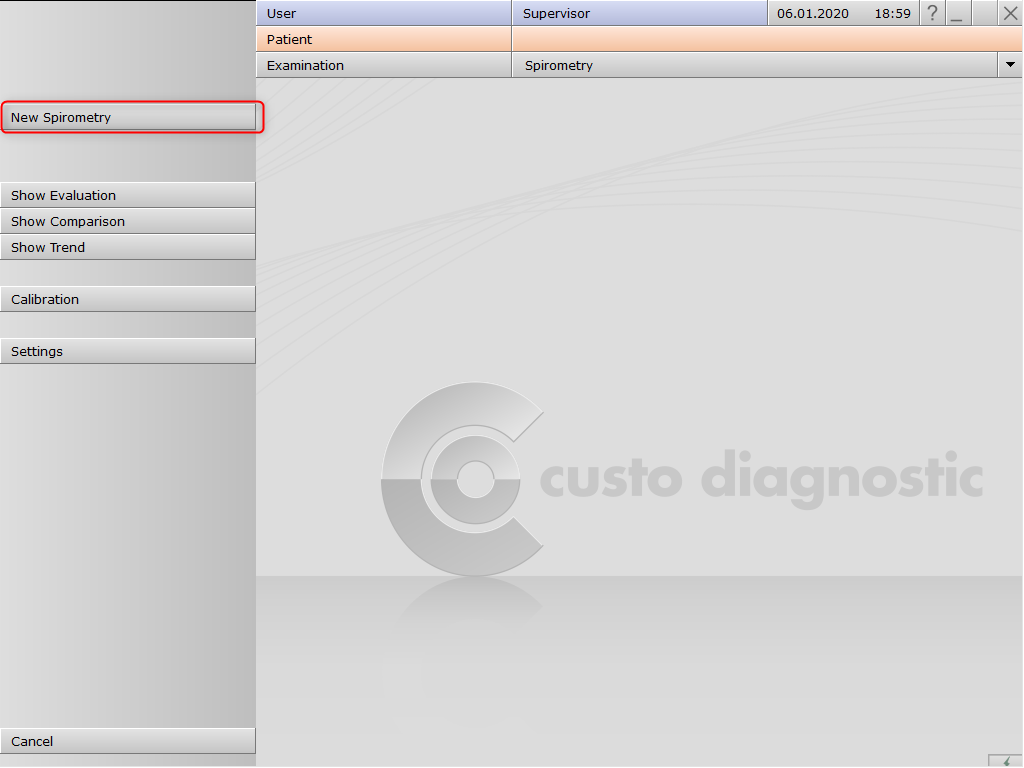Select the Patient header button
The image size is (1024, 768).
point(384,39)
